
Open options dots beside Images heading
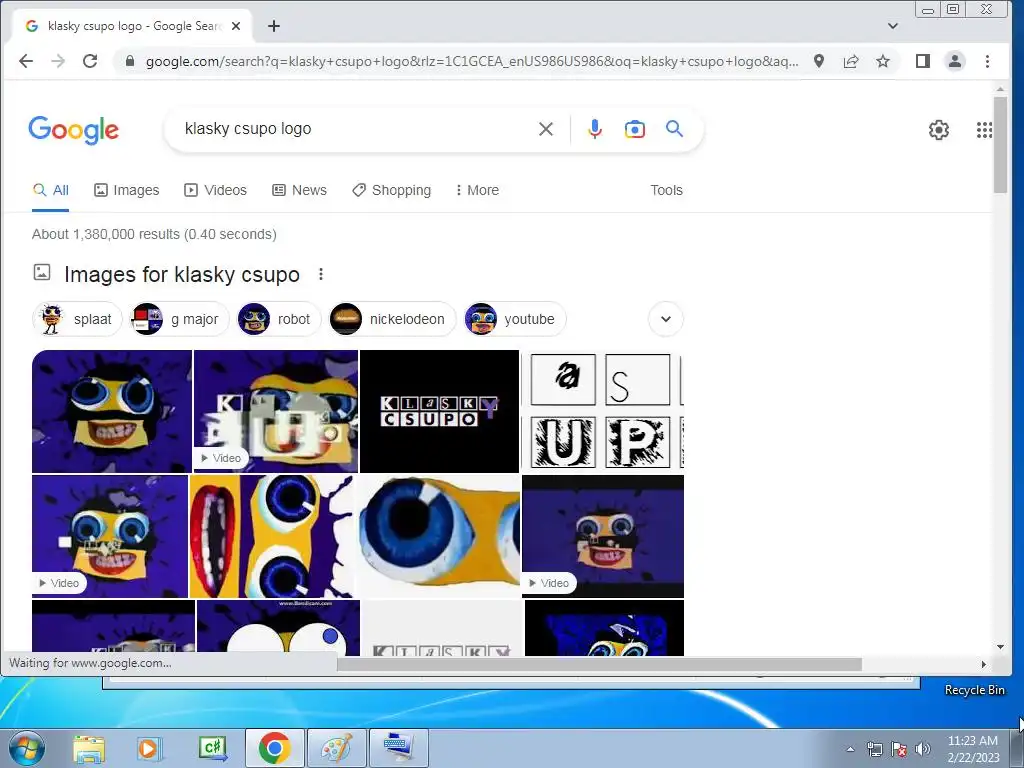pos(321,274)
